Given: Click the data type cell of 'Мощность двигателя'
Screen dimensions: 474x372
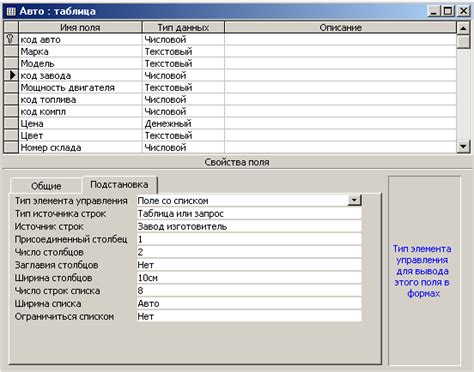Looking at the screenshot, I should (183, 87).
